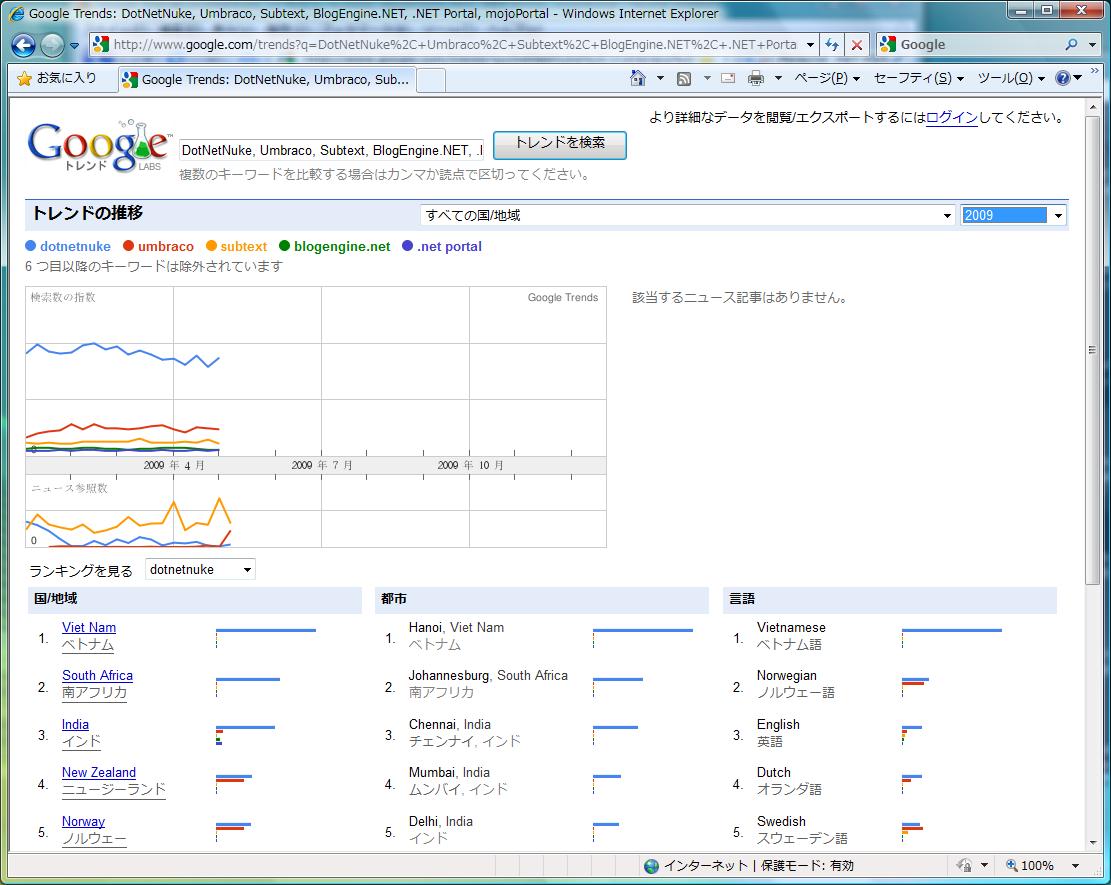1111x885 pixels.
Task: Open the ツール(O) menu
Action: [x=1011, y=78]
